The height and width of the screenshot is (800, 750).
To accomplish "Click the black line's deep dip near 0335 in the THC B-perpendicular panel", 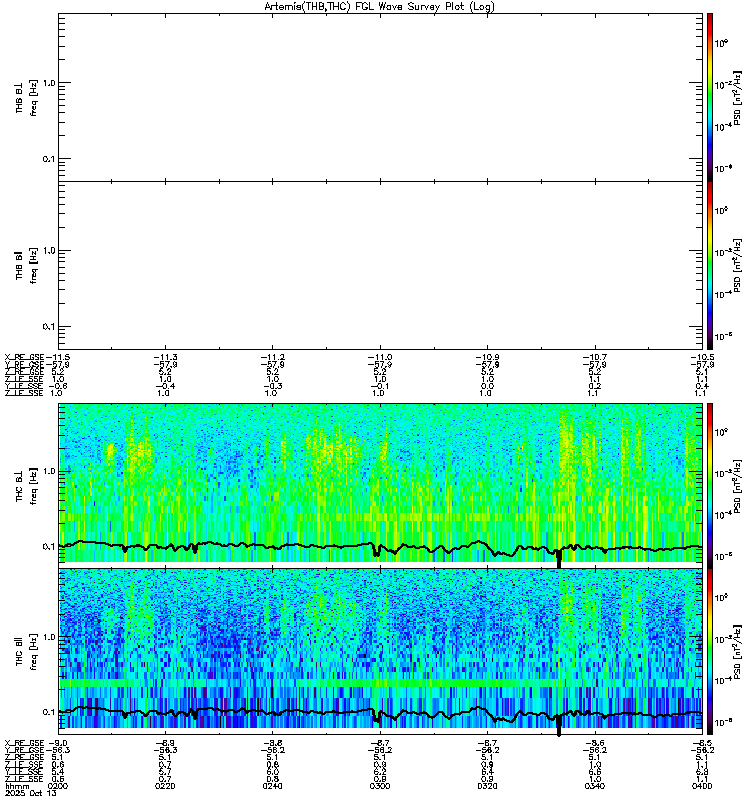I will click(x=559, y=558).
